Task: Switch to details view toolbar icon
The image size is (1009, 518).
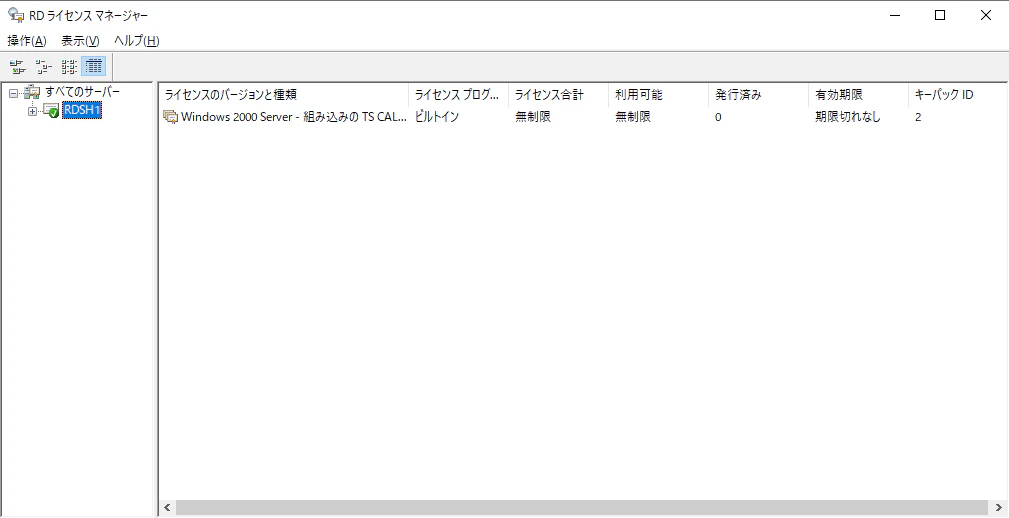Action: (94, 66)
